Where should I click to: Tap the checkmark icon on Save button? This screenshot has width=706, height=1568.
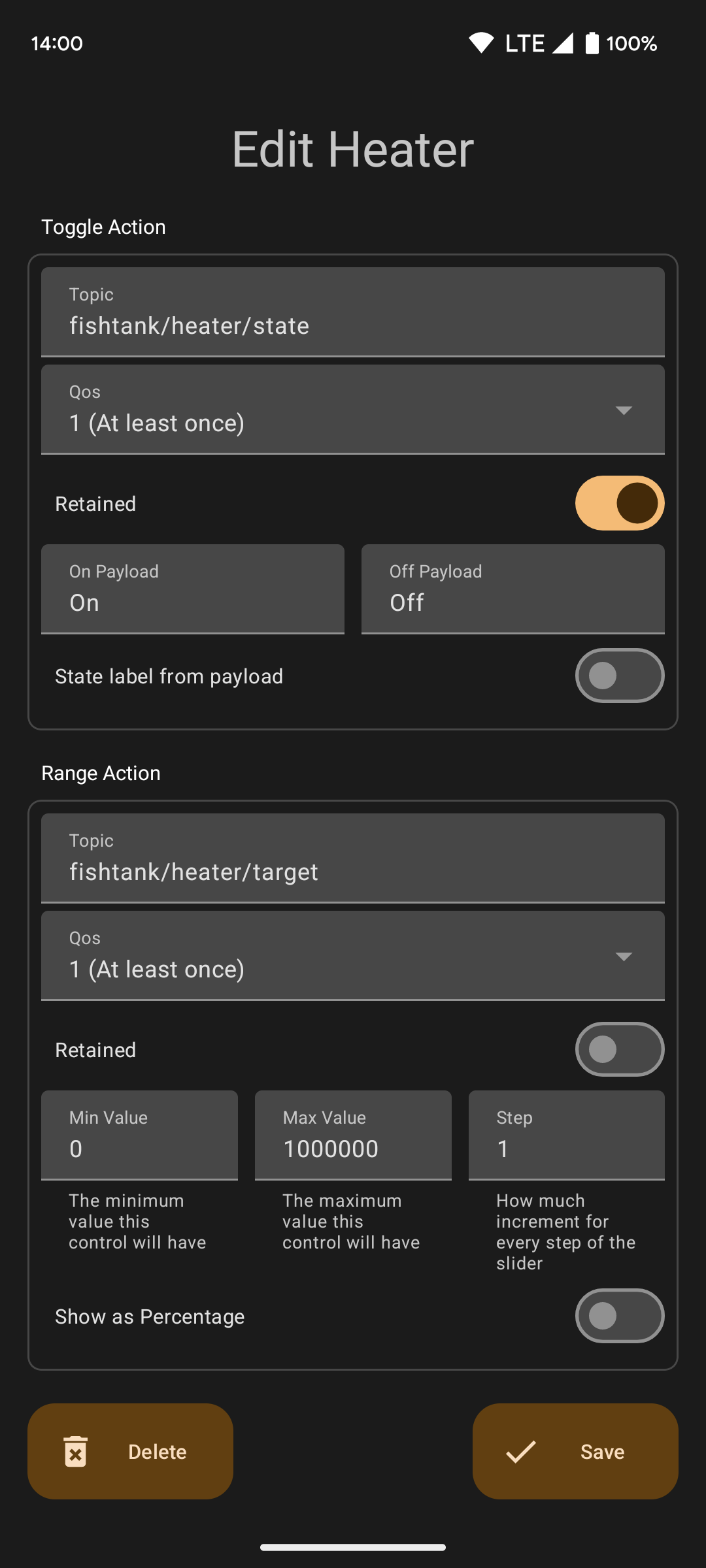(x=521, y=1451)
